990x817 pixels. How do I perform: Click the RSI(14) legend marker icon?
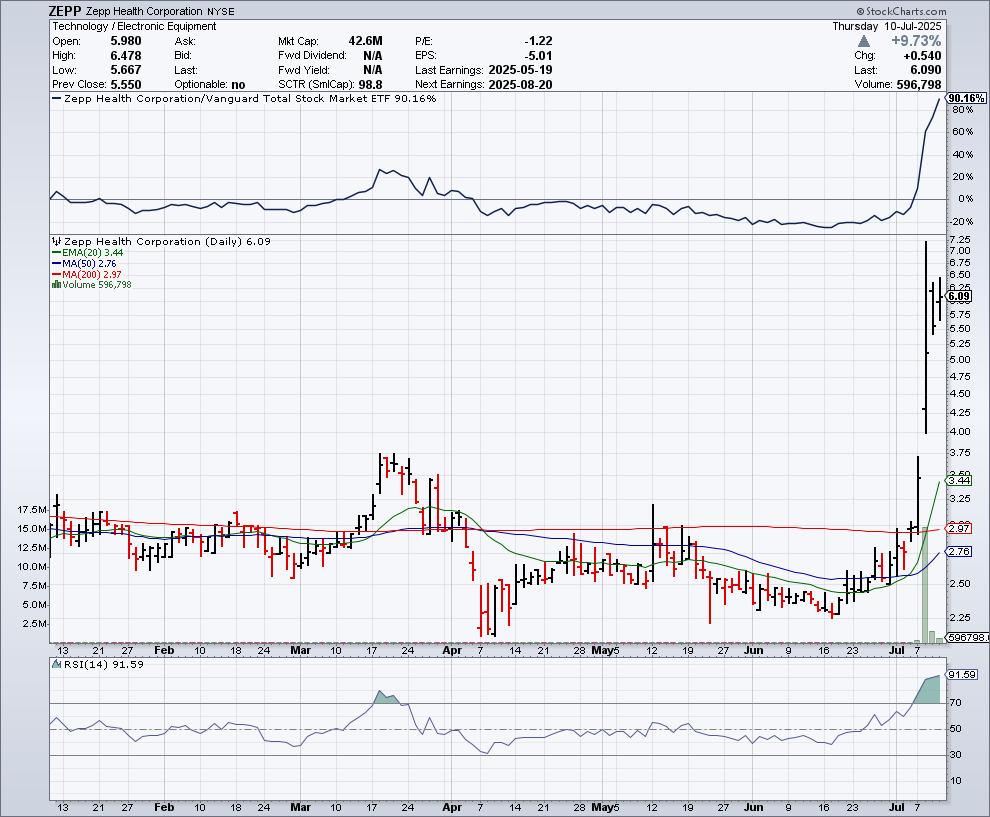point(57,664)
